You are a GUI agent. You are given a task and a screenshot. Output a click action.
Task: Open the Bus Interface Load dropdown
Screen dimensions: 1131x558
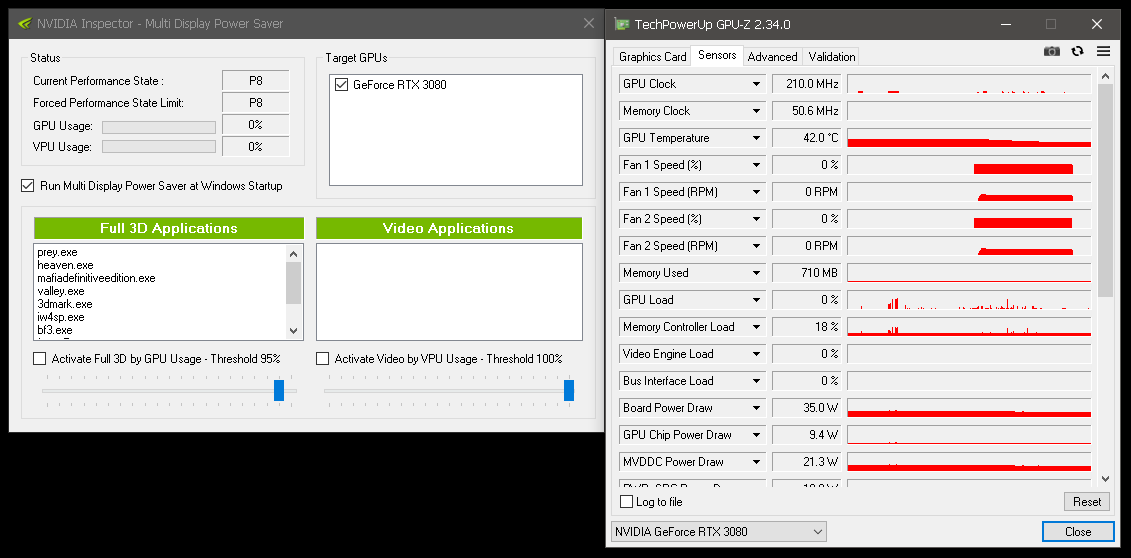(756, 381)
